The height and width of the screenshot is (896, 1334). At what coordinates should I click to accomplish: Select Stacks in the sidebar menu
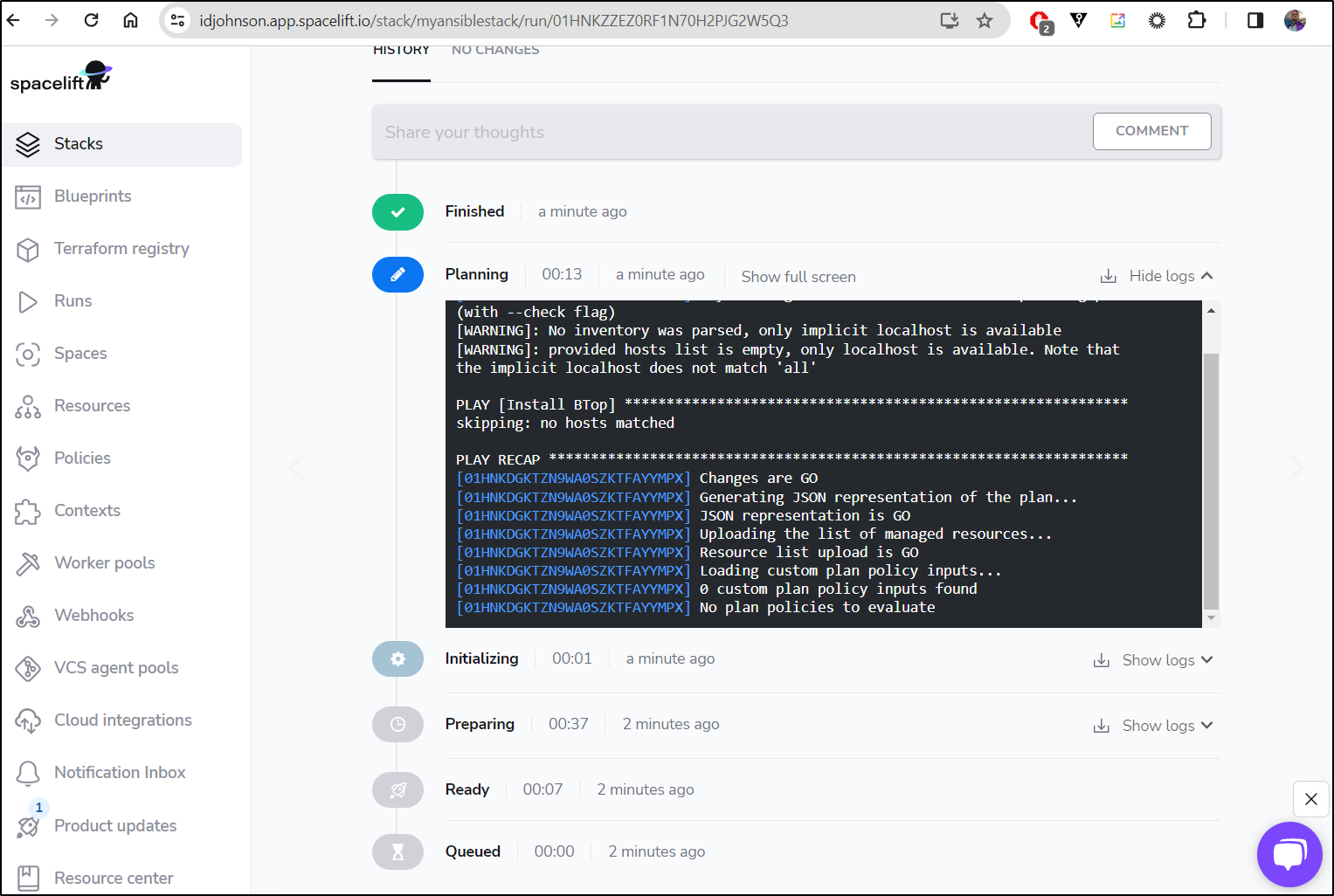tap(122, 145)
